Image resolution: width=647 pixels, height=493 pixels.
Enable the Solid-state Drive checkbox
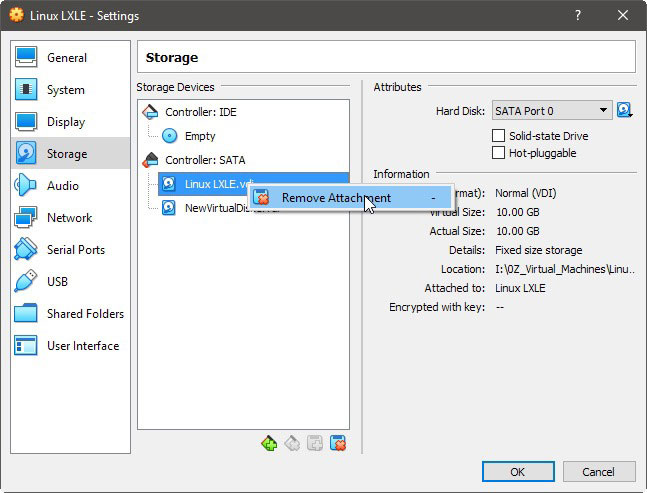coord(498,136)
